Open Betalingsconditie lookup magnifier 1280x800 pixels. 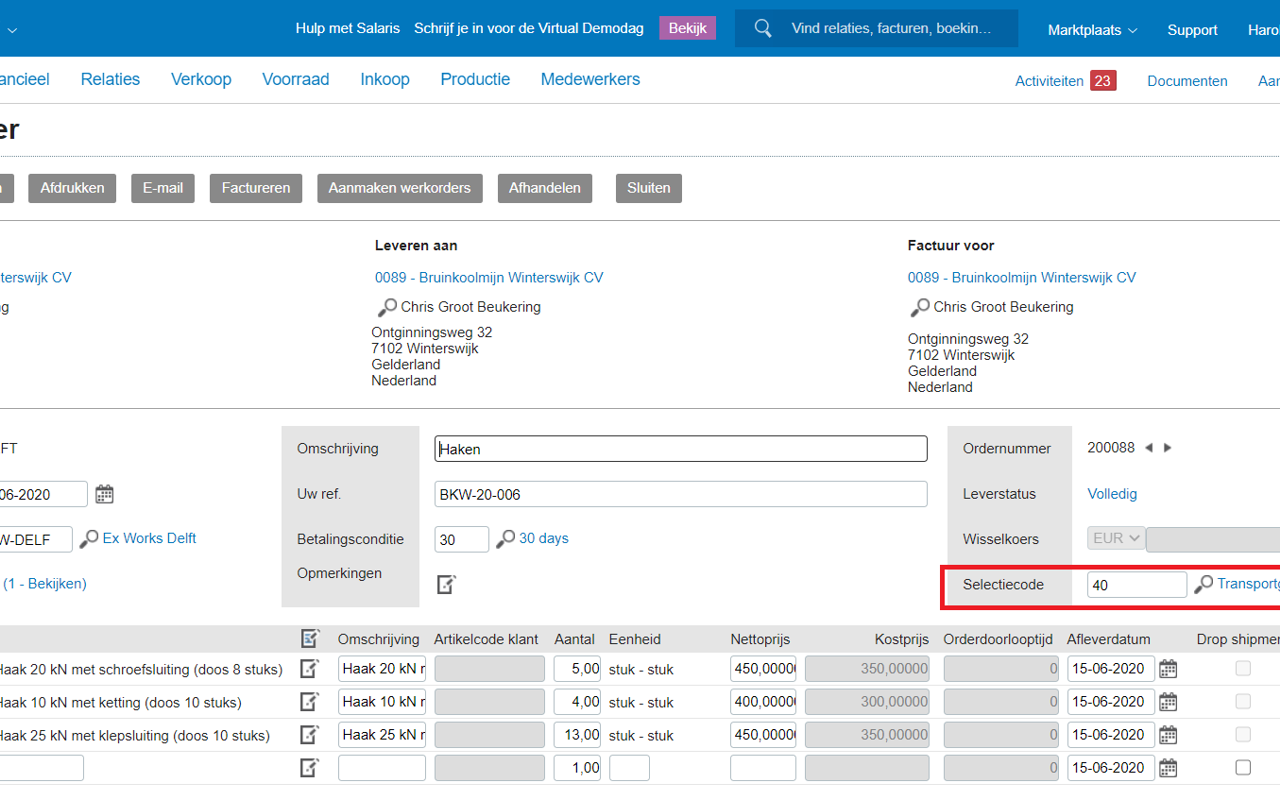[x=506, y=539]
